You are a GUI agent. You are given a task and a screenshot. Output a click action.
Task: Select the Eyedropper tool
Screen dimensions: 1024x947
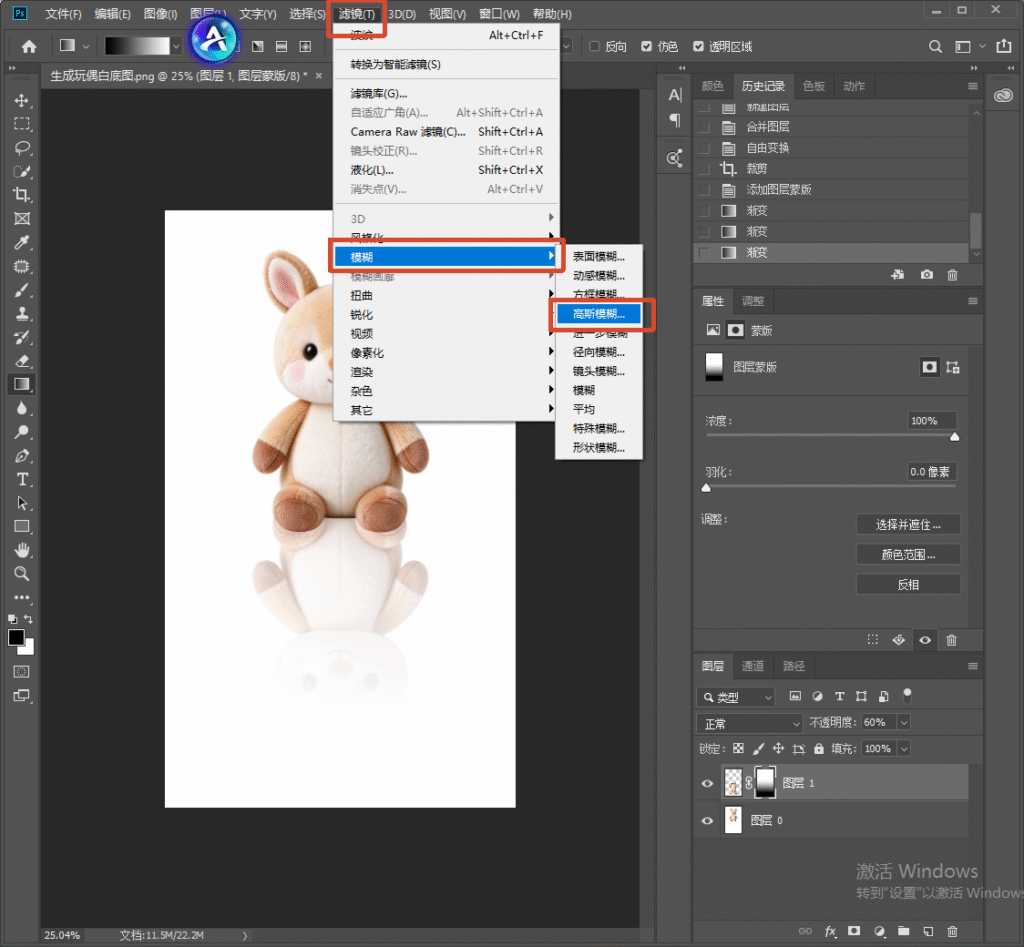22,242
